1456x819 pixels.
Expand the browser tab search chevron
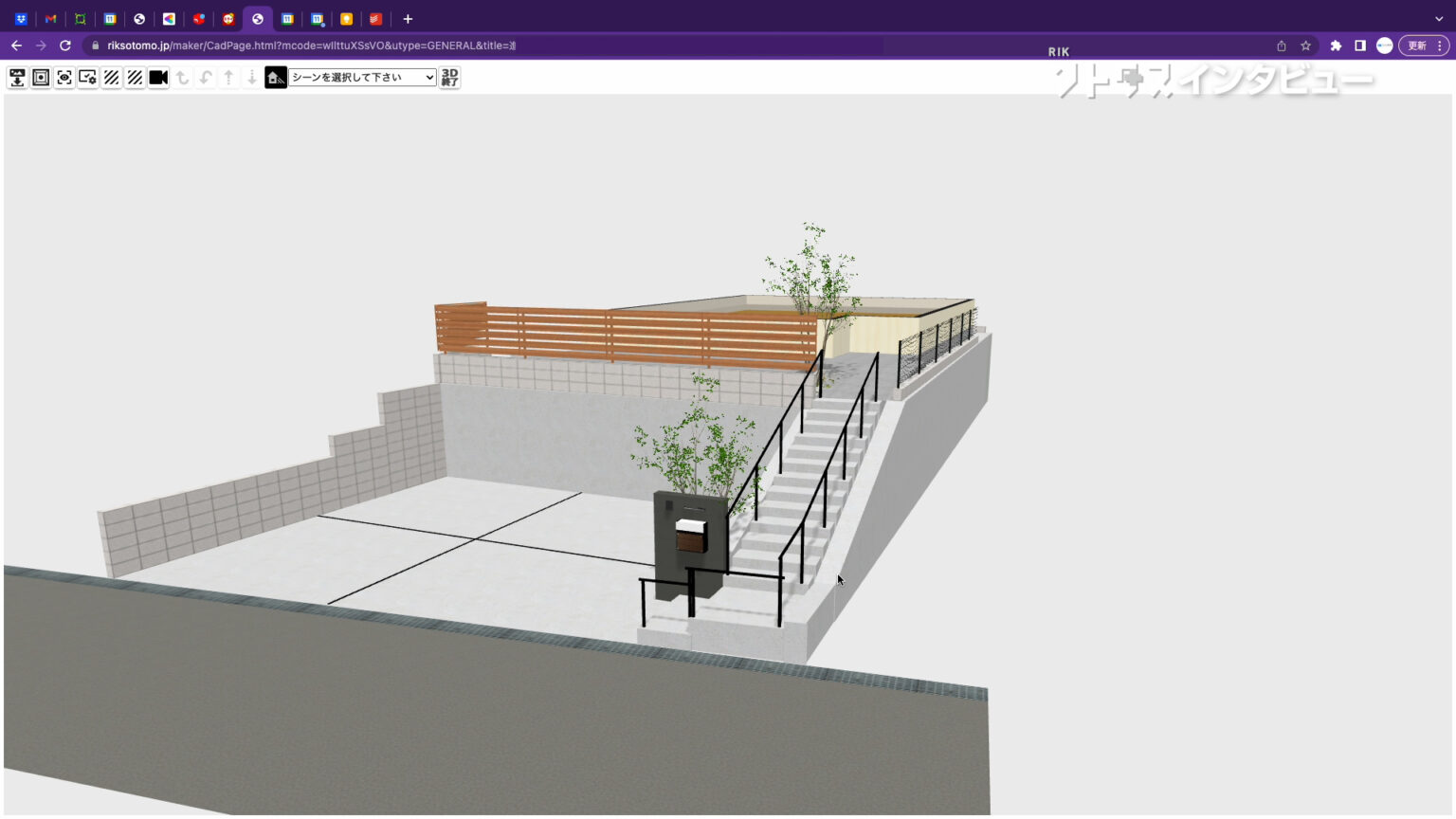tap(1438, 19)
